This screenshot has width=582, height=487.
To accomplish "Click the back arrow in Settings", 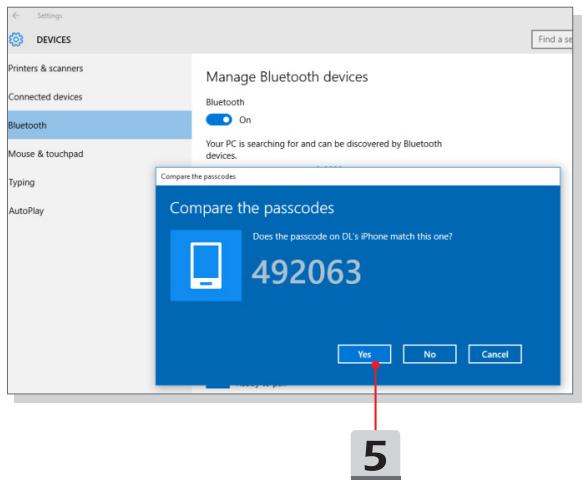I will pos(16,16).
